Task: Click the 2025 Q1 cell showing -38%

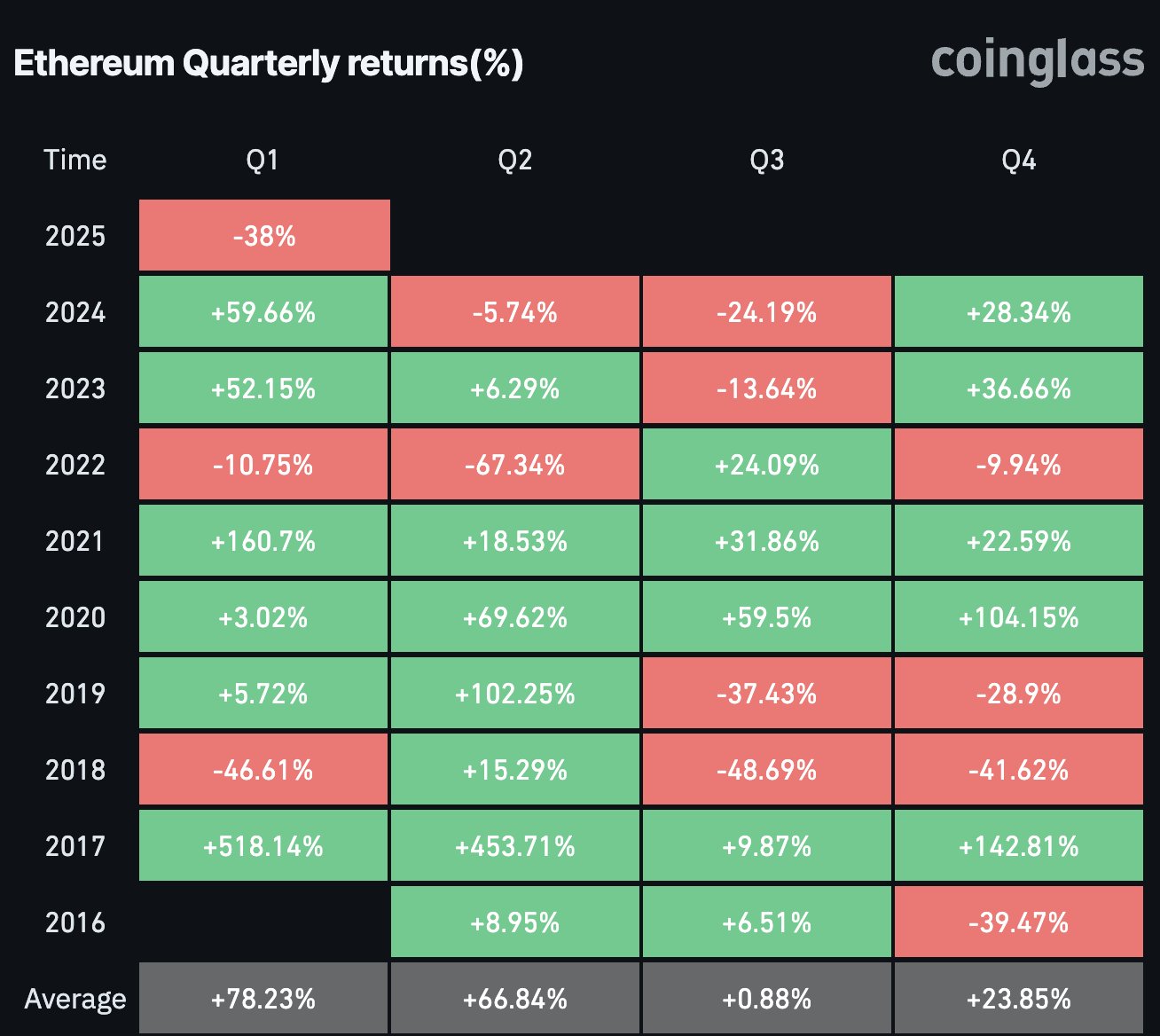Action: (x=264, y=236)
